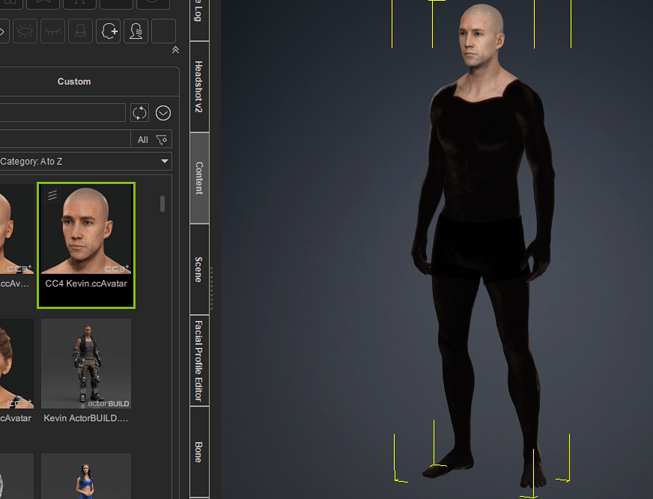653x499 pixels.
Task: Click the circled down-arrow icon
Action: [x=163, y=113]
